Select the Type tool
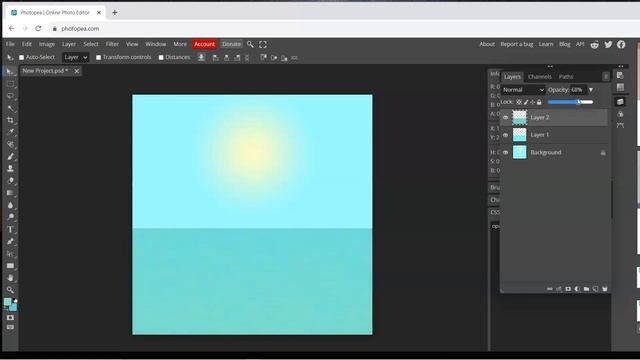Image resolution: width=640 pixels, height=360 pixels. tap(10, 229)
